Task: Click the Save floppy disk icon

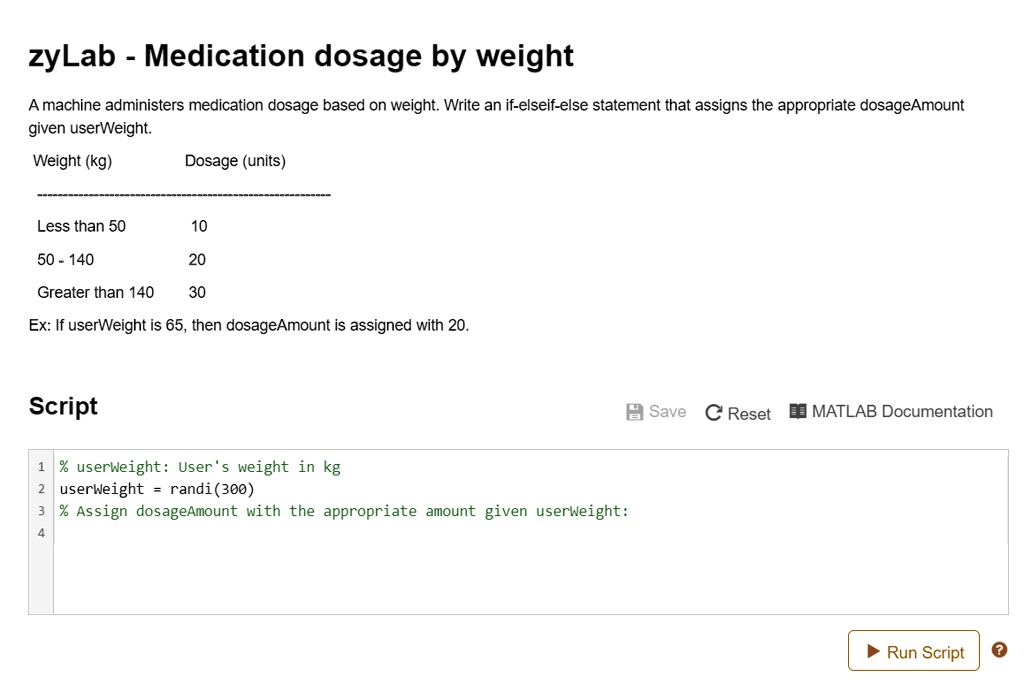Action: tap(634, 412)
